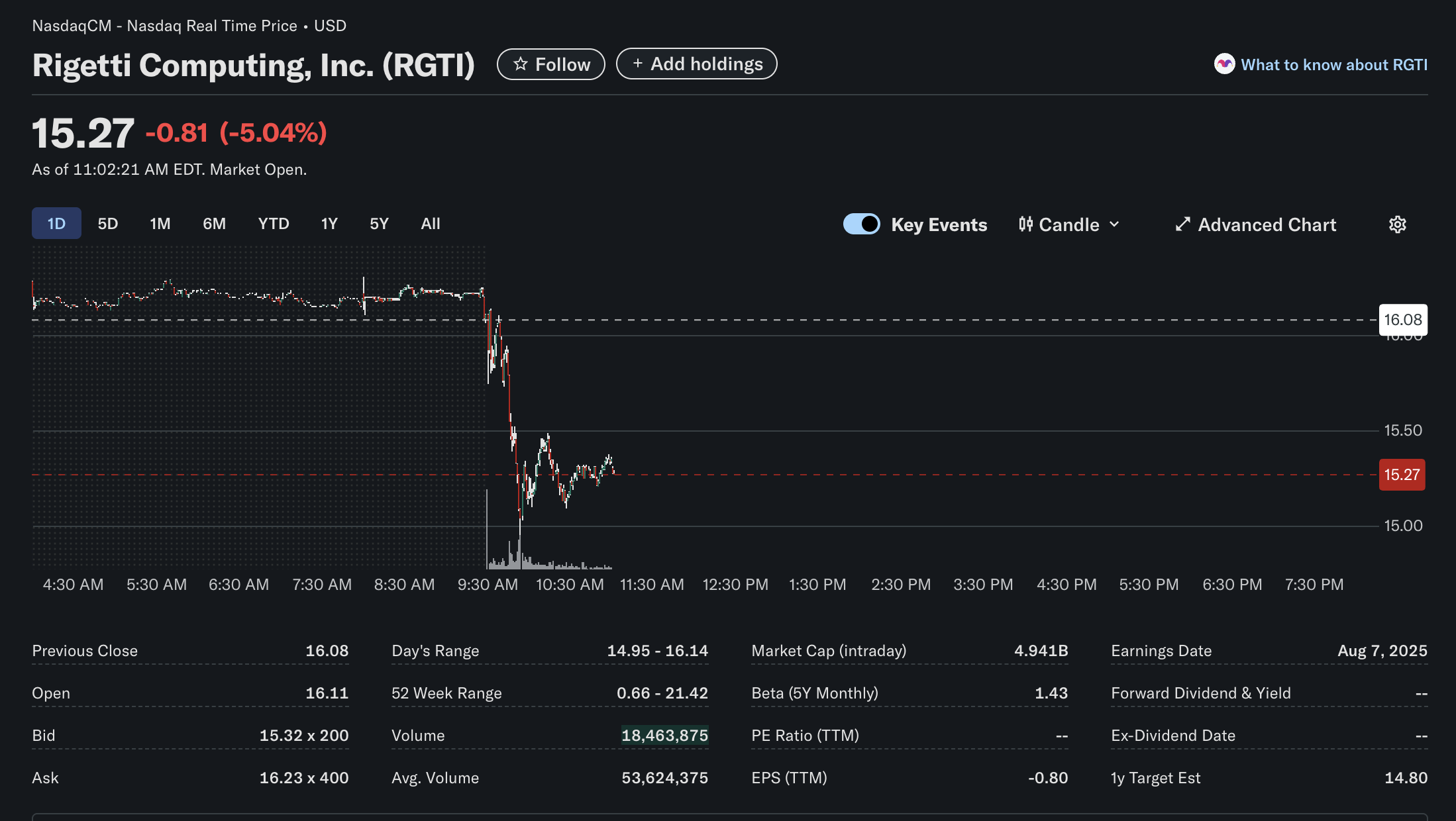Follow Rigetti Computing stock

coord(551,64)
